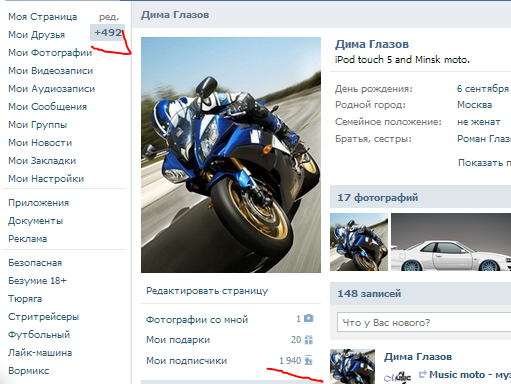Open Мои Сообщения
Image resolution: width=511 pixels, height=384 pixels.
48,107
